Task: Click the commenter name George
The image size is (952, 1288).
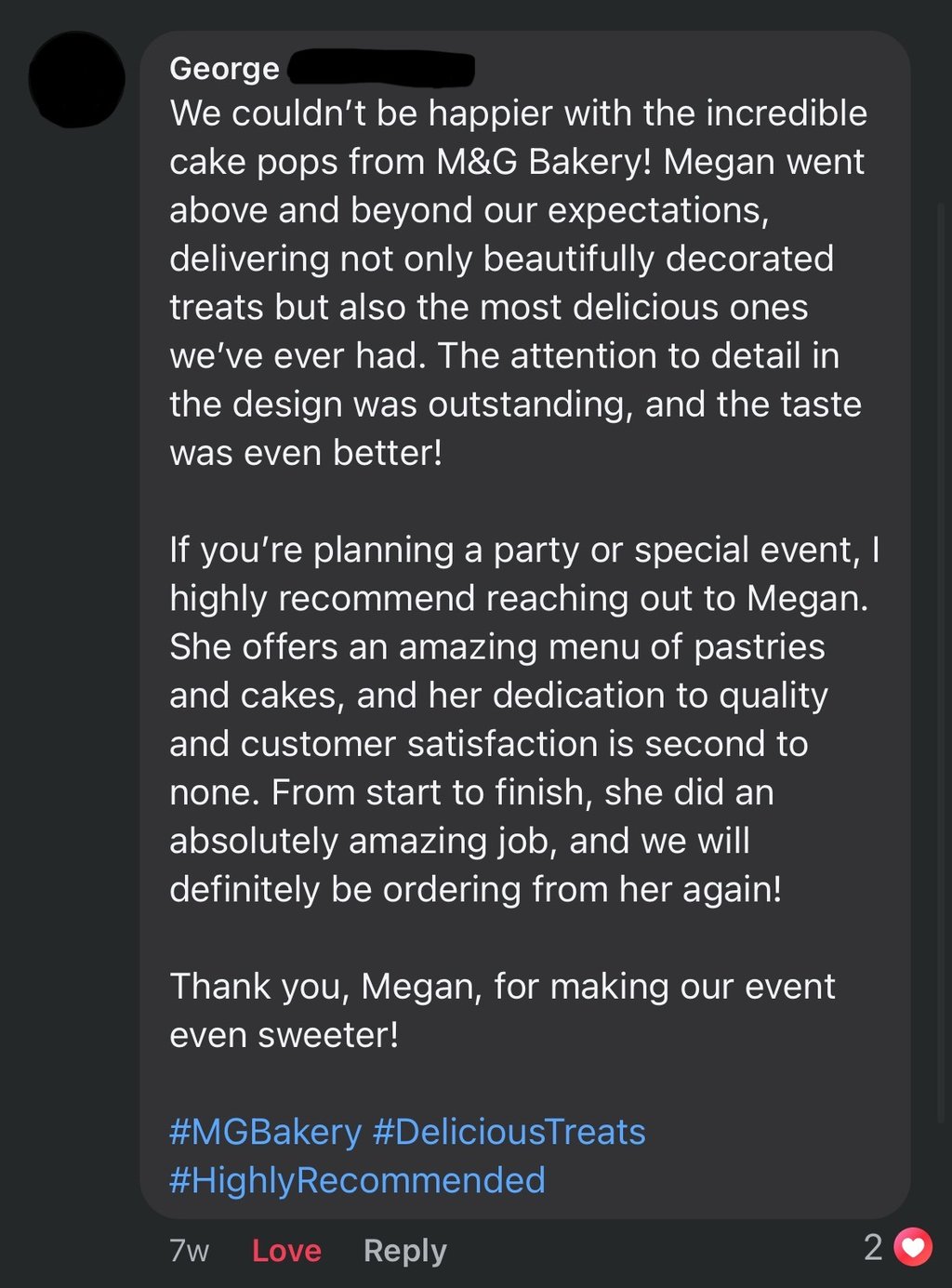Action: click(x=224, y=69)
